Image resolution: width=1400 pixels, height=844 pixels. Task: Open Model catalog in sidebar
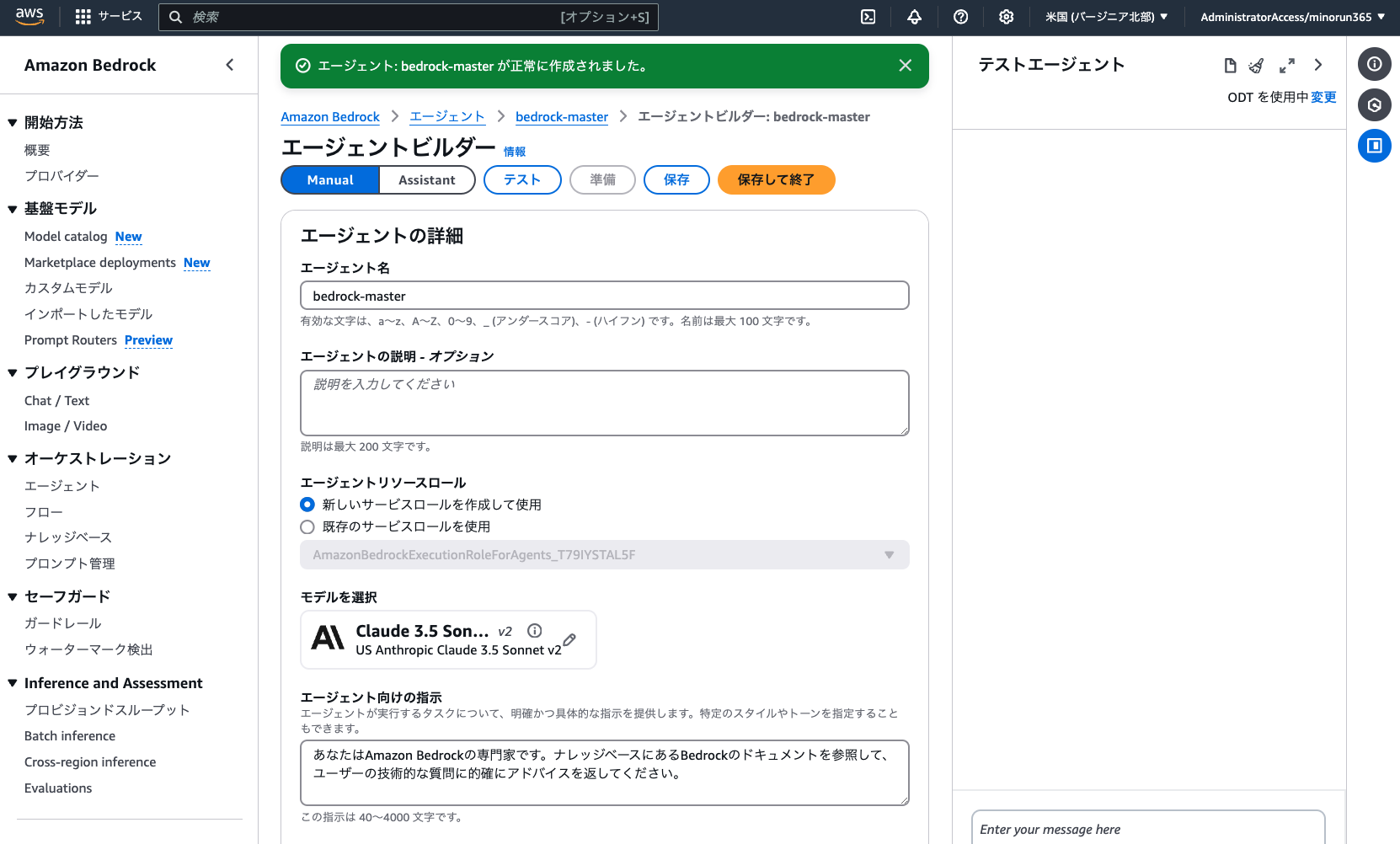[x=66, y=237]
